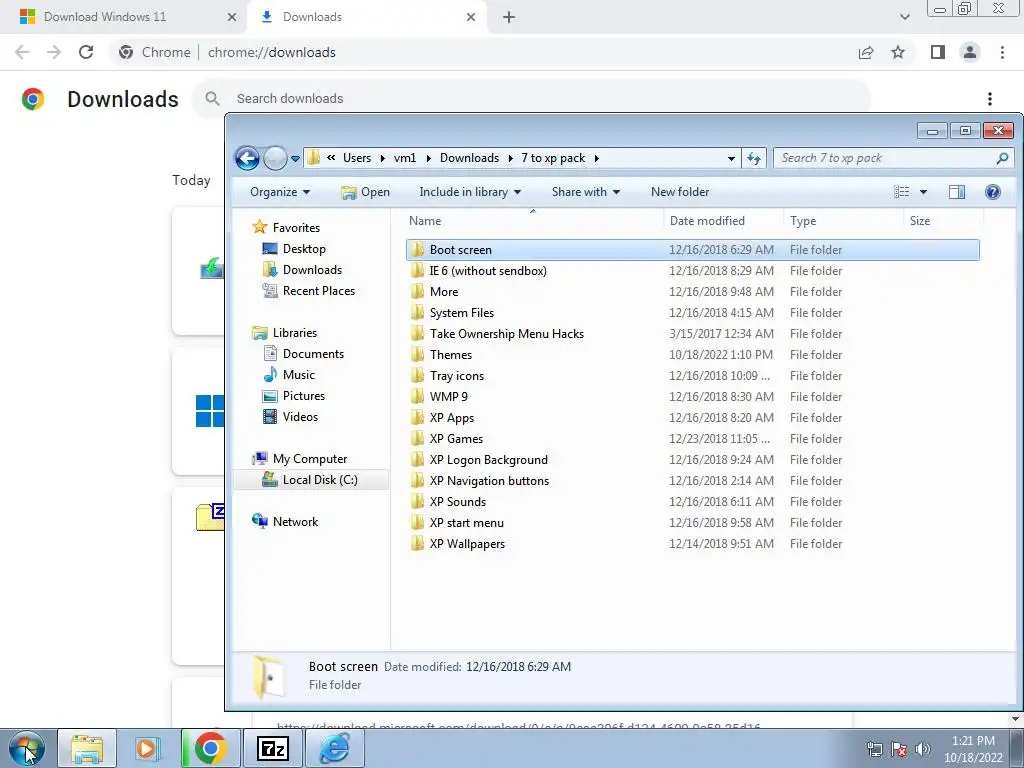Open the Downloads page three-dot menu
The height and width of the screenshot is (768, 1024).
click(990, 99)
